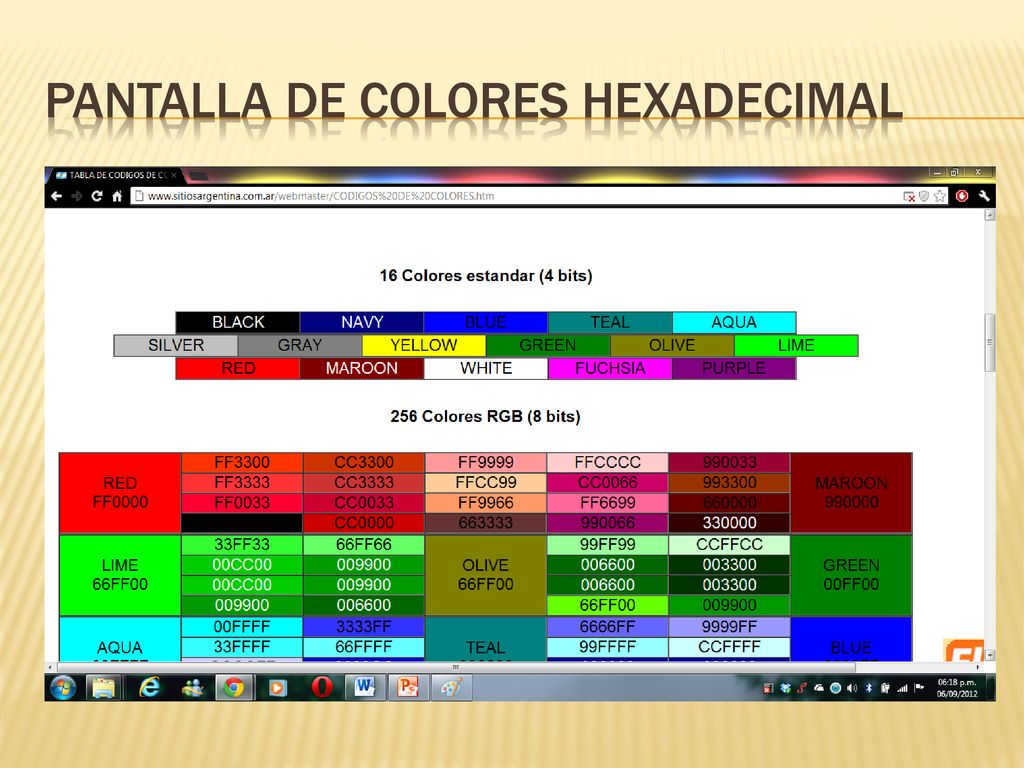The height and width of the screenshot is (768, 1024).
Task: Click the WHITE color cell
Action: [x=486, y=368]
